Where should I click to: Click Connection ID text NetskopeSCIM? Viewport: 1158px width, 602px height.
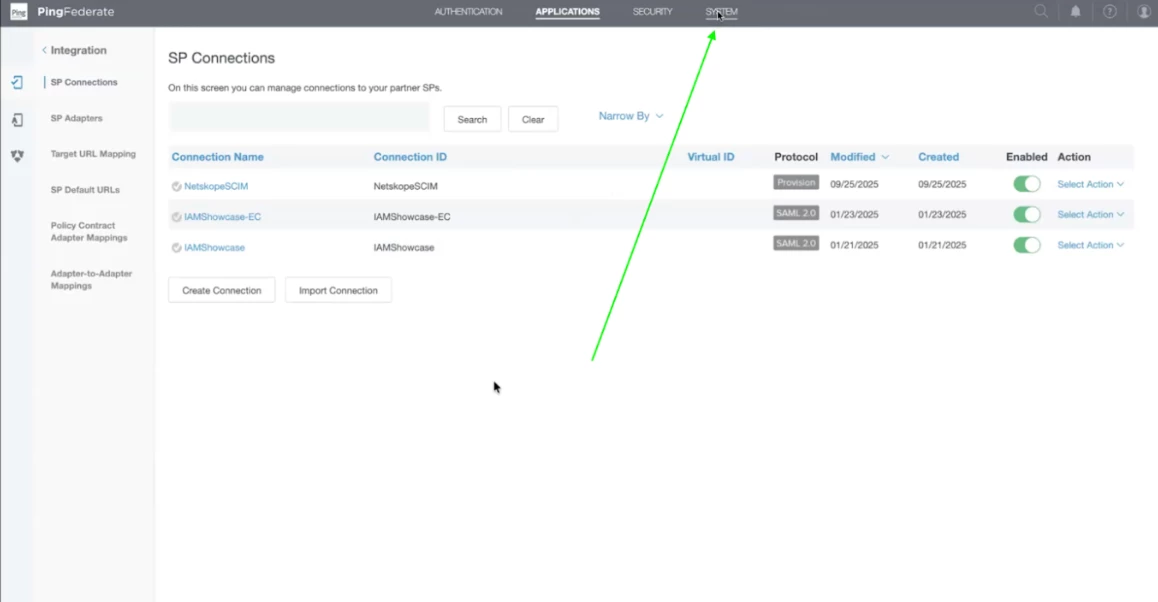(405, 186)
